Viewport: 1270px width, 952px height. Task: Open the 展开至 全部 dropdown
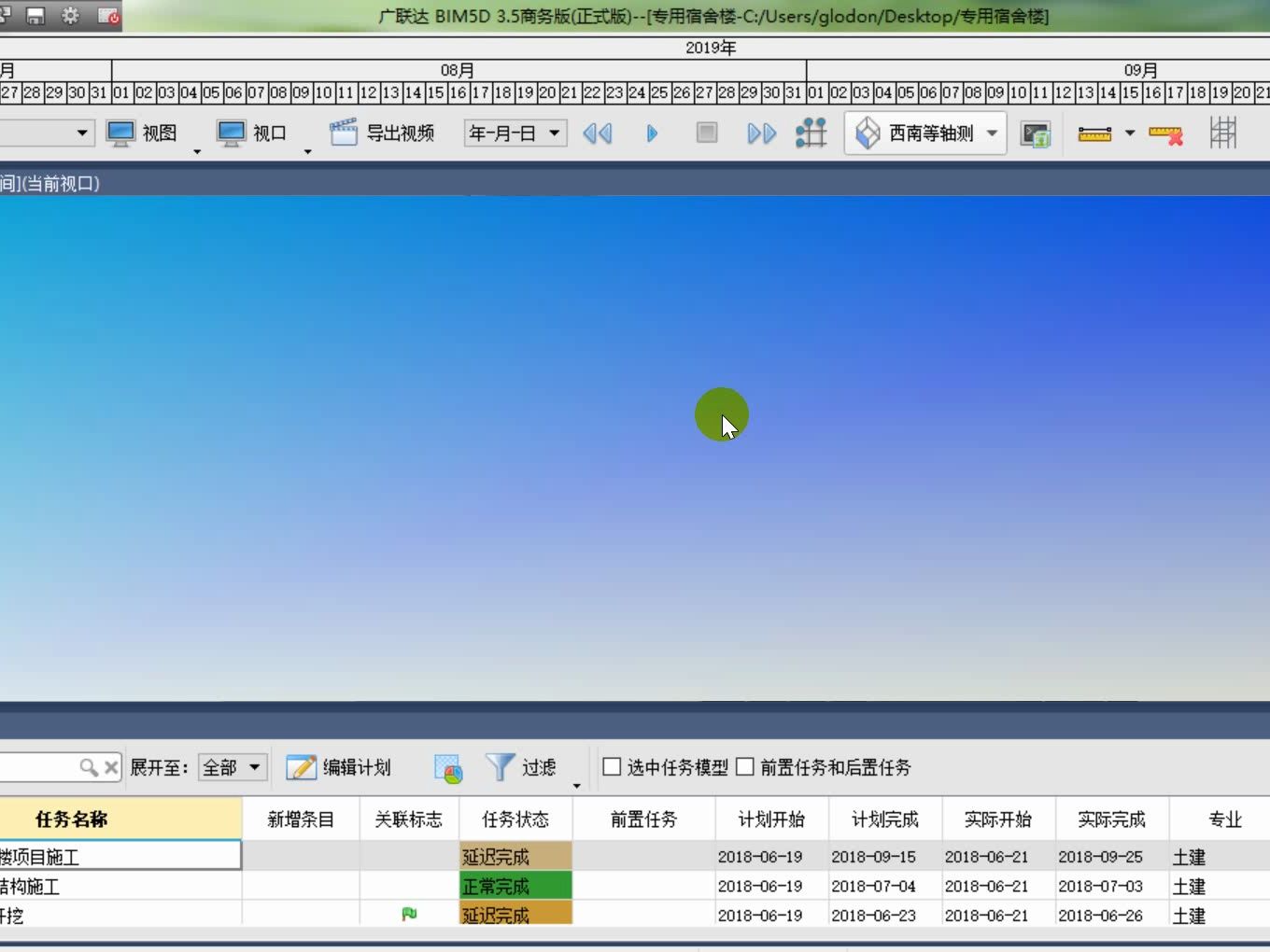pos(231,766)
